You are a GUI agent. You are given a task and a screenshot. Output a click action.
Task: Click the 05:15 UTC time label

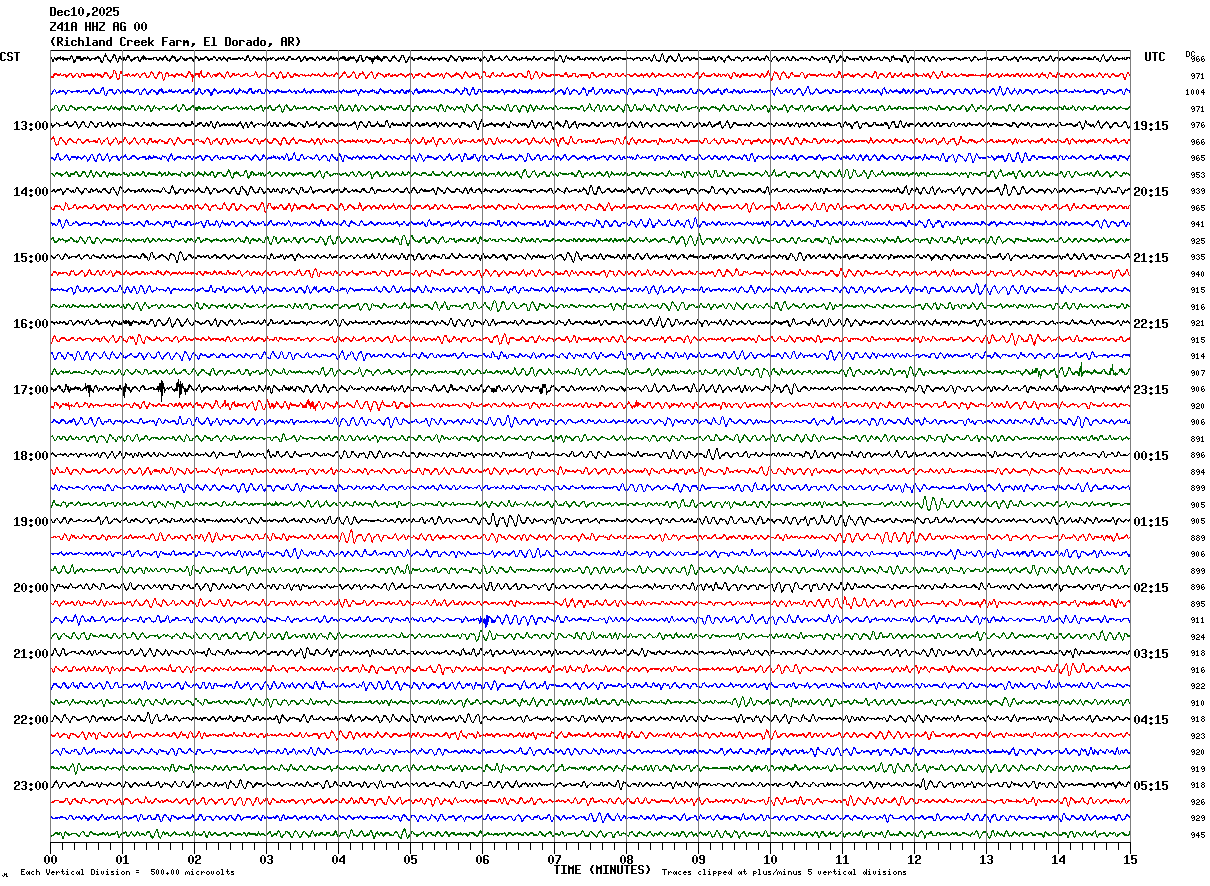1150,786
